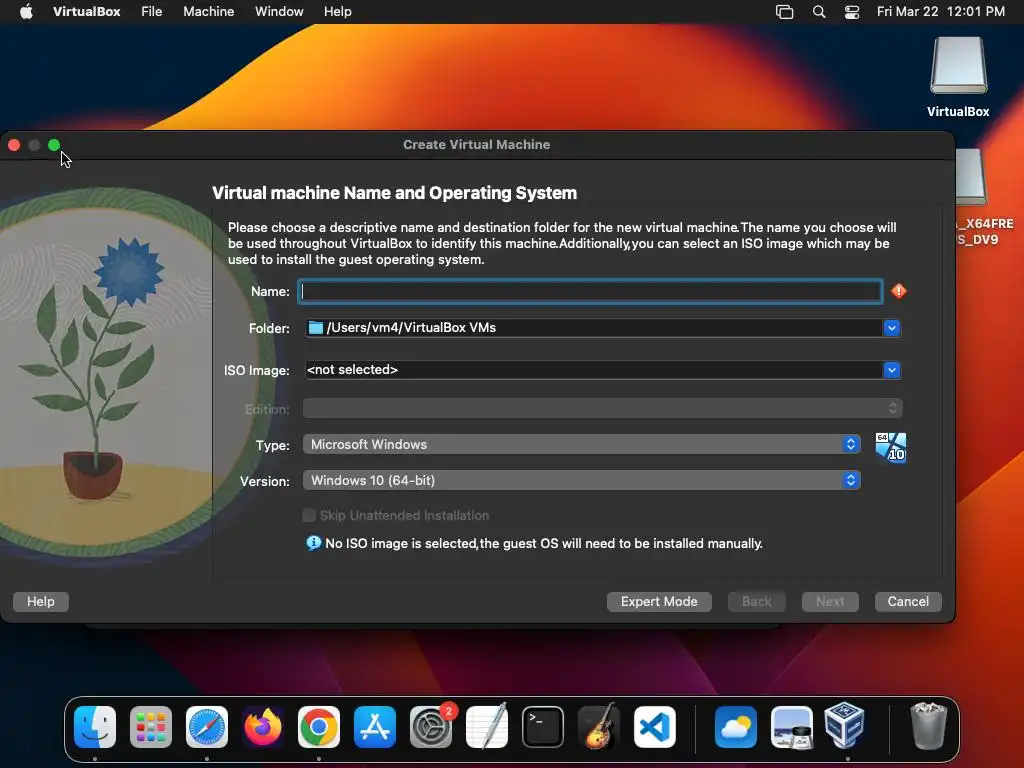The width and height of the screenshot is (1024, 768).
Task: Open Weather app from the dock
Action: [x=736, y=727]
